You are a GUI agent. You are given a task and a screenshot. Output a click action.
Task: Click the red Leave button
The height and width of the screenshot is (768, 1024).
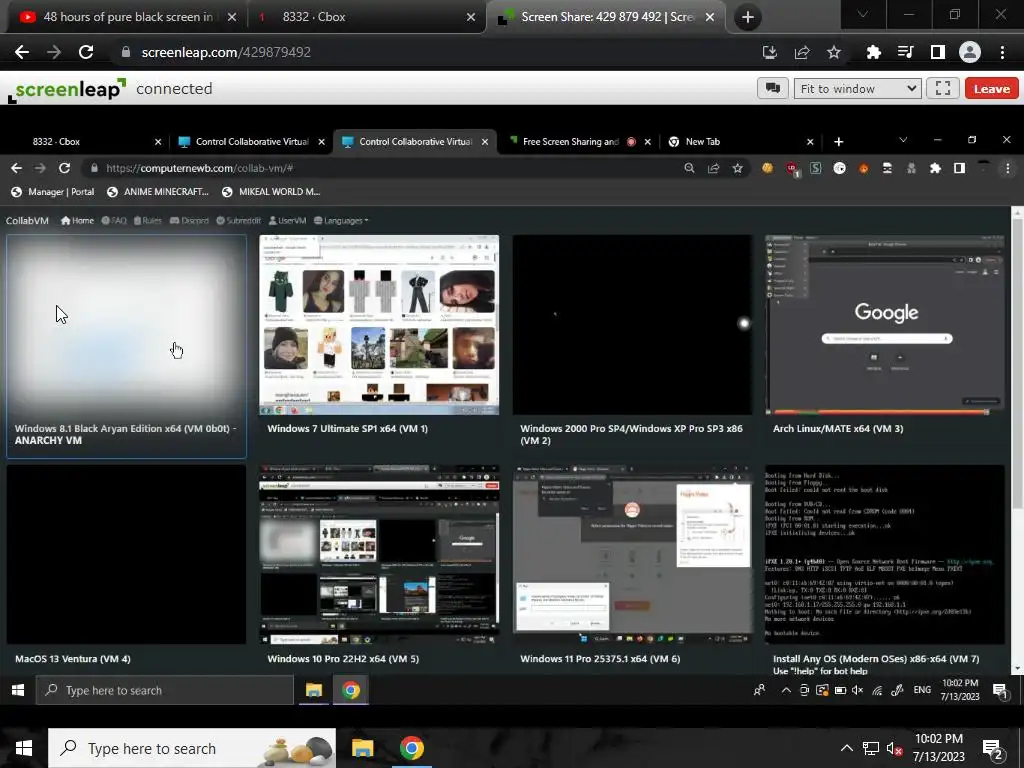[991, 88]
